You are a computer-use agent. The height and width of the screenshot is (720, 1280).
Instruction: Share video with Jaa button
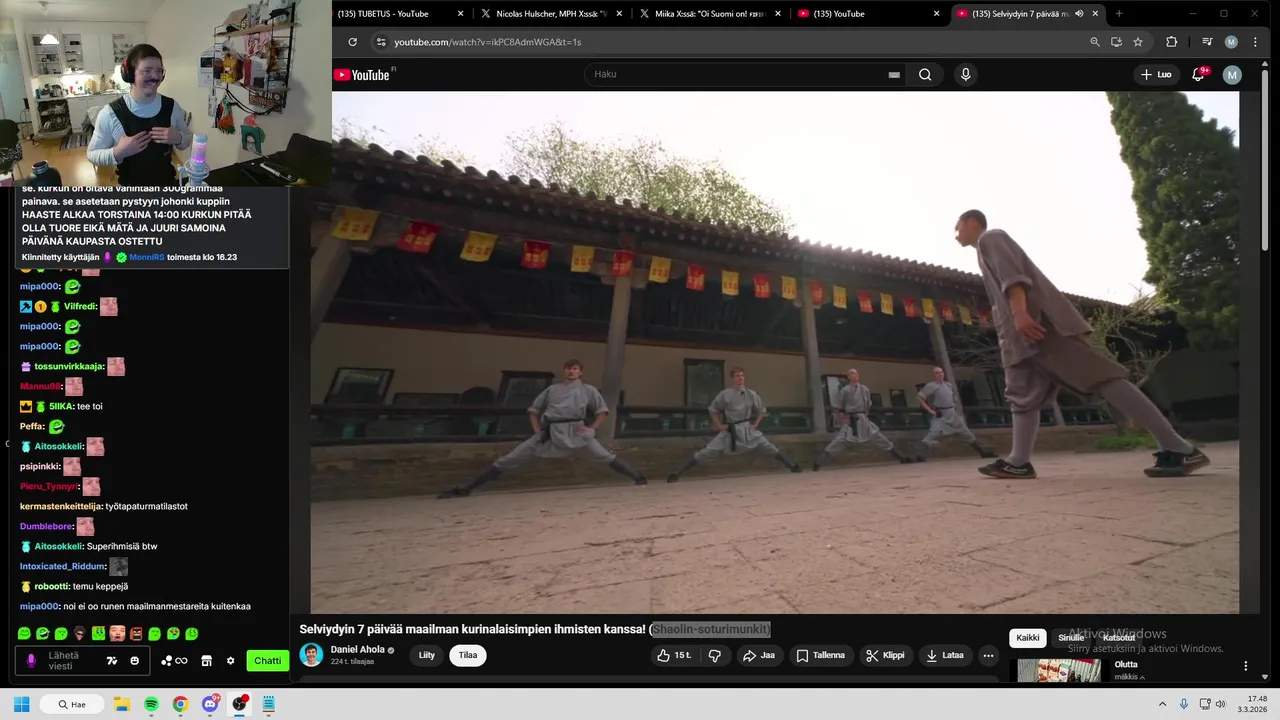(758, 655)
